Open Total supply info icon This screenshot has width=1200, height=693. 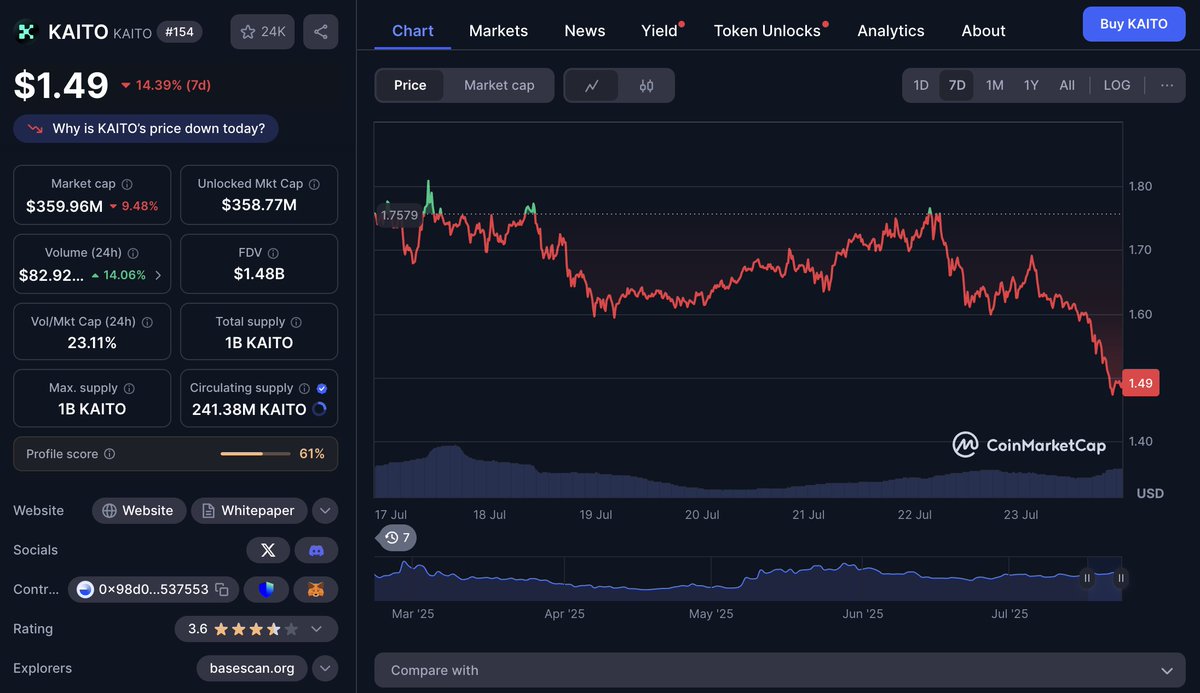[x=296, y=322]
